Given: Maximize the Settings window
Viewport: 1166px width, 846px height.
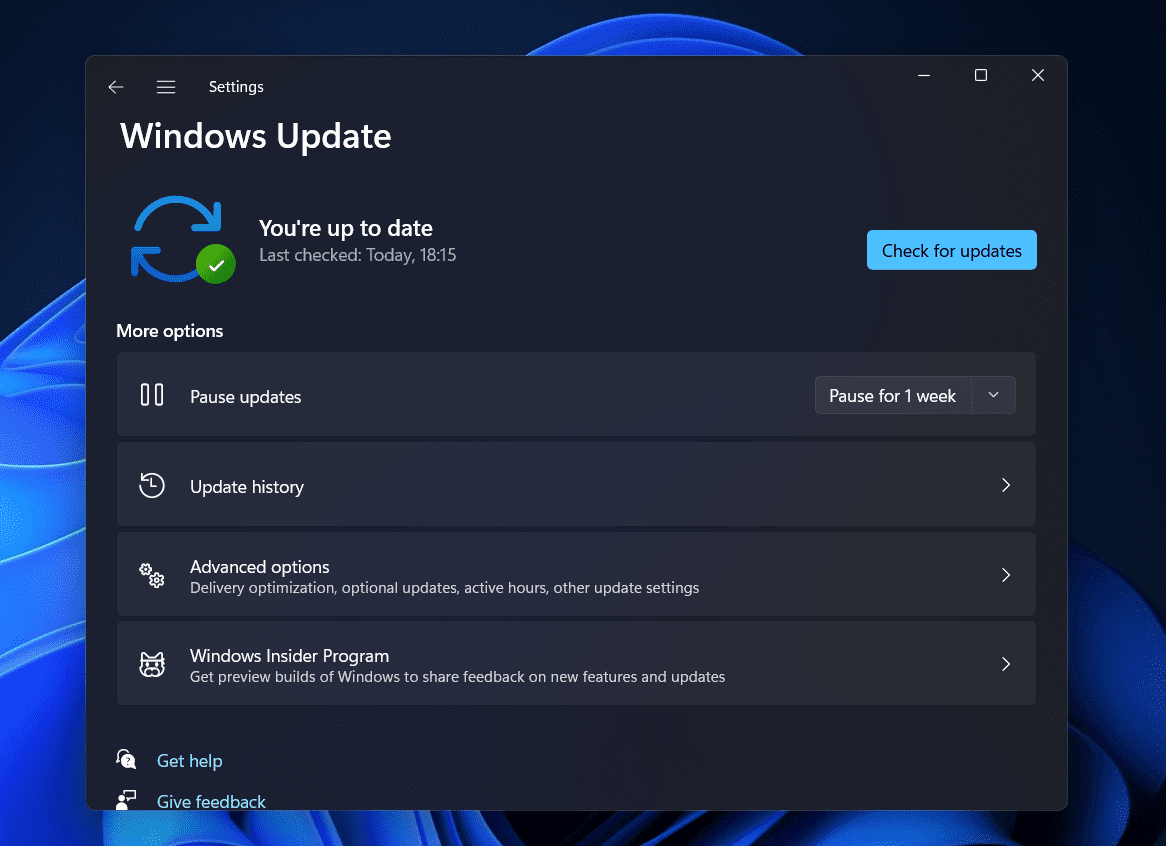Looking at the screenshot, I should click(981, 75).
